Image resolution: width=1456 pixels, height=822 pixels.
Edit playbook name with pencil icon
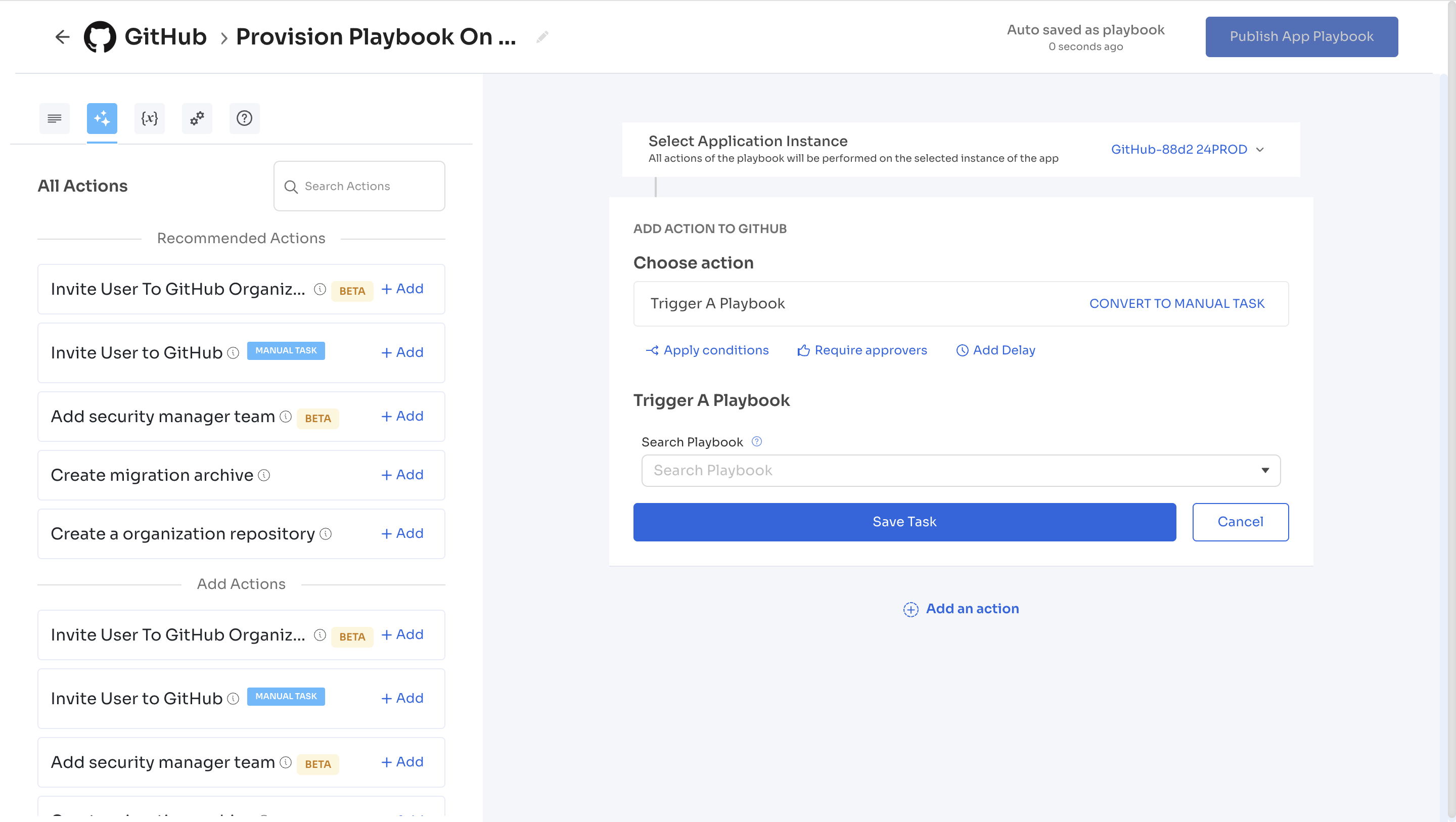[542, 37]
